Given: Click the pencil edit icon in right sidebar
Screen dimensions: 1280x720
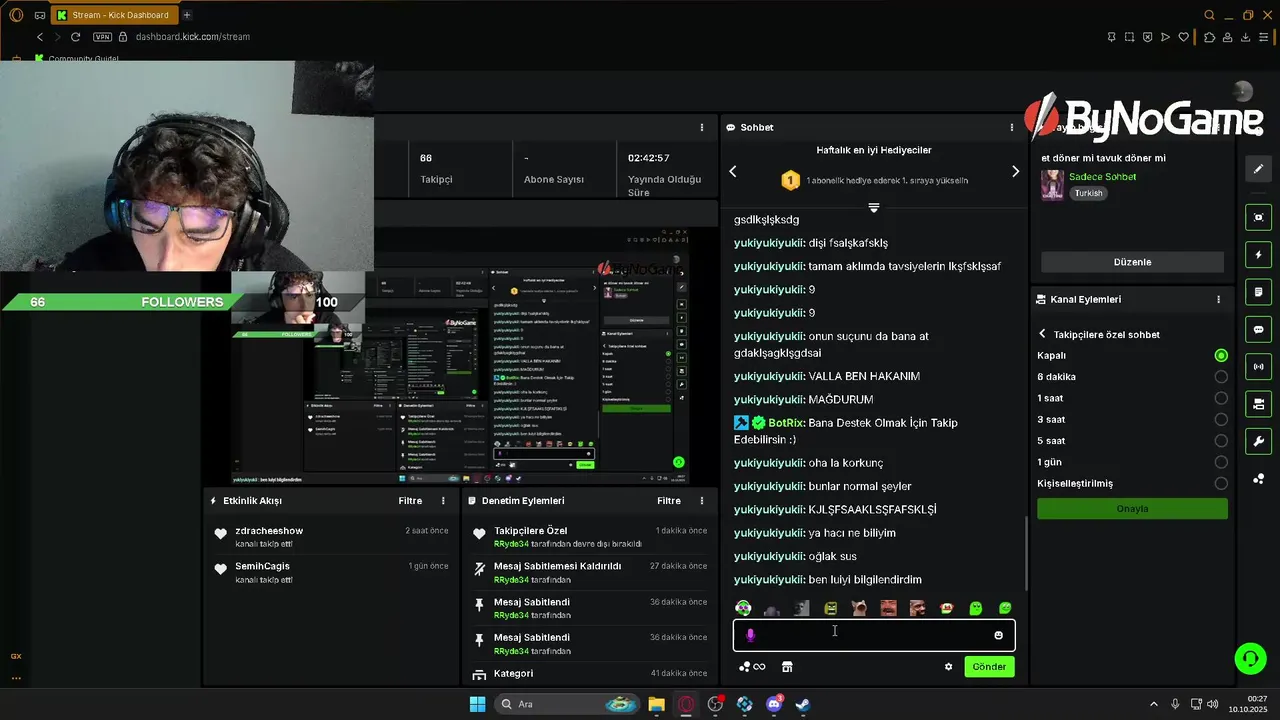Looking at the screenshot, I should 1258,169.
